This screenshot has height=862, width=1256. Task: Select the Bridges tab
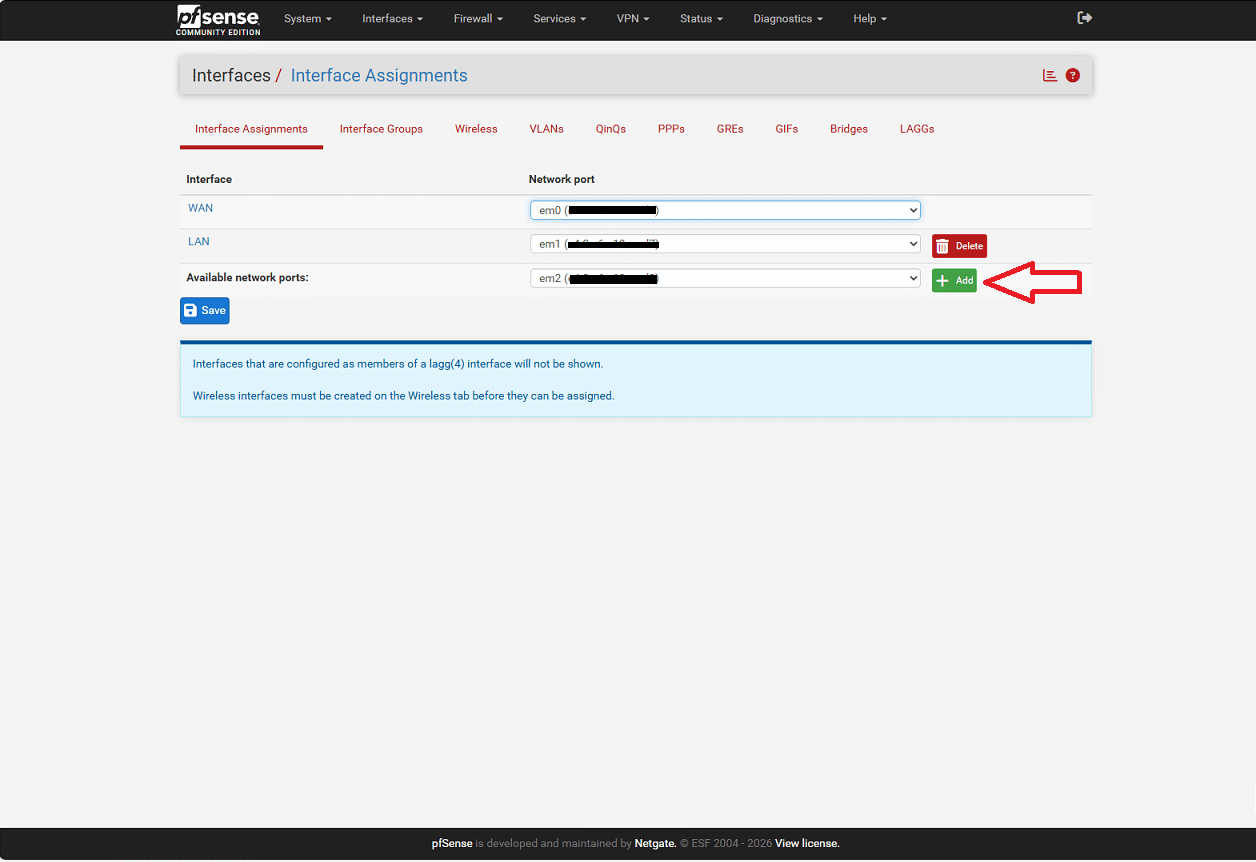(x=848, y=129)
